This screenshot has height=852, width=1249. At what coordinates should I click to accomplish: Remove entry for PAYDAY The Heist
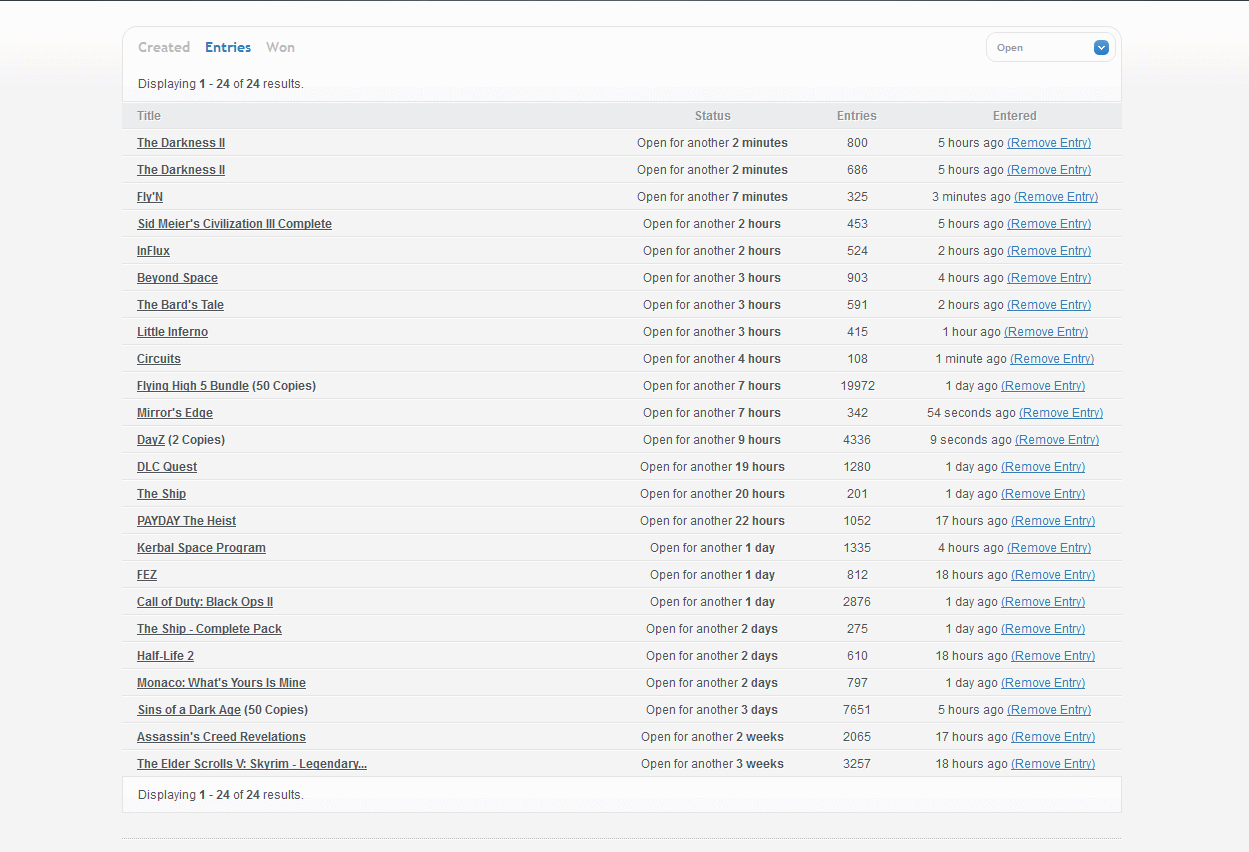1053,521
